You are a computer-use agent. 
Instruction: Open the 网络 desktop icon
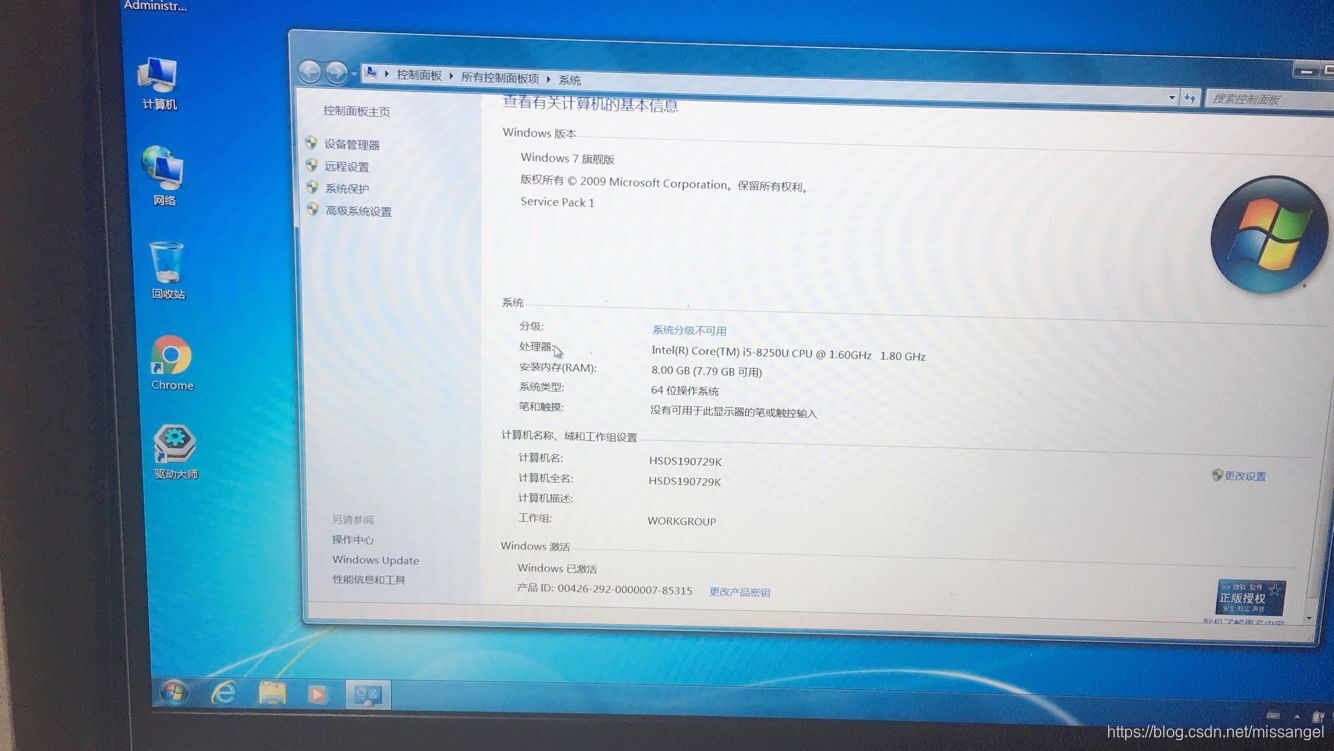coord(163,176)
